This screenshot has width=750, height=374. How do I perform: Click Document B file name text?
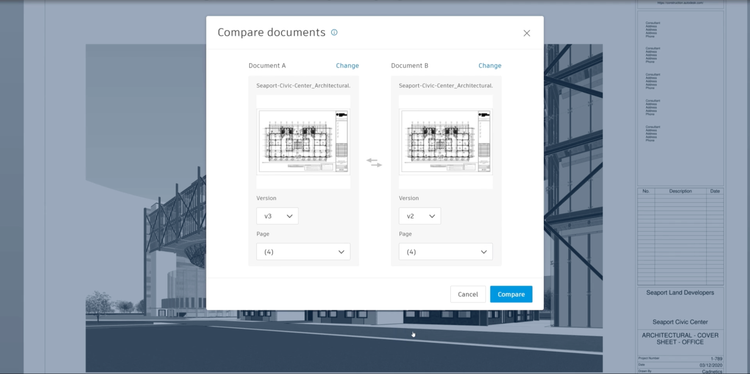coord(446,86)
